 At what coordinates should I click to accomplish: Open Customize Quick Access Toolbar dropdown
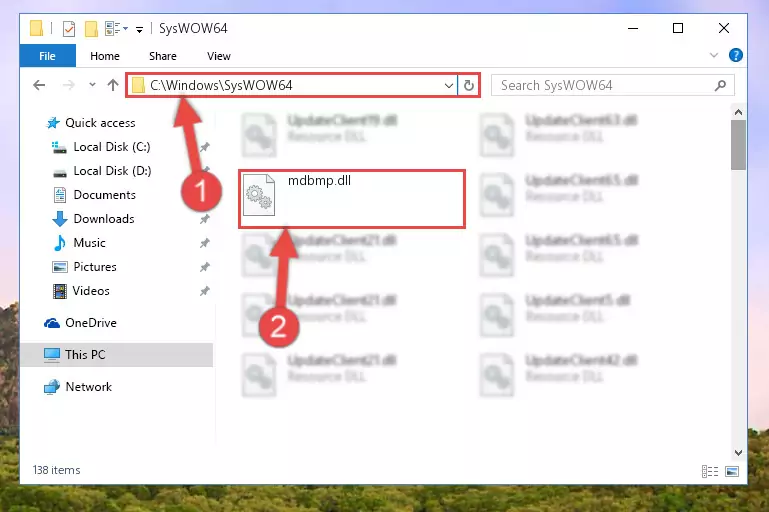pyautogui.click(x=140, y=30)
